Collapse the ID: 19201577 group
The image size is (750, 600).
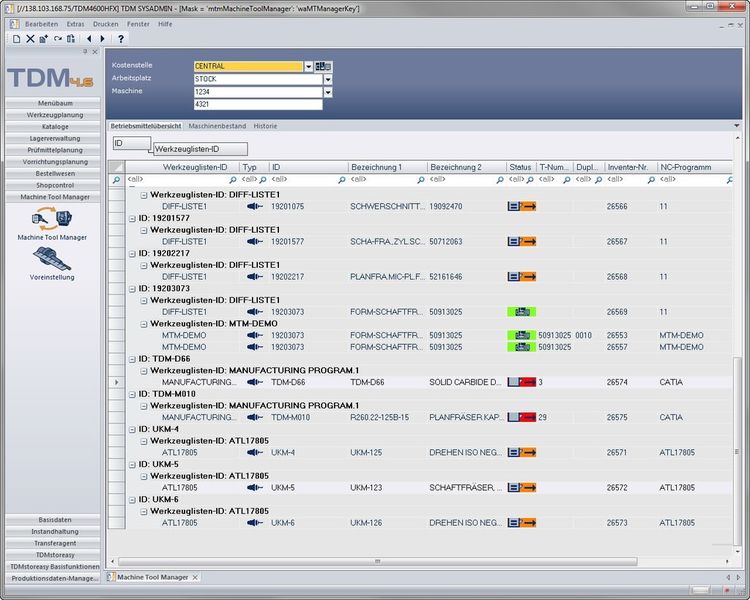pyautogui.click(x=132, y=218)
